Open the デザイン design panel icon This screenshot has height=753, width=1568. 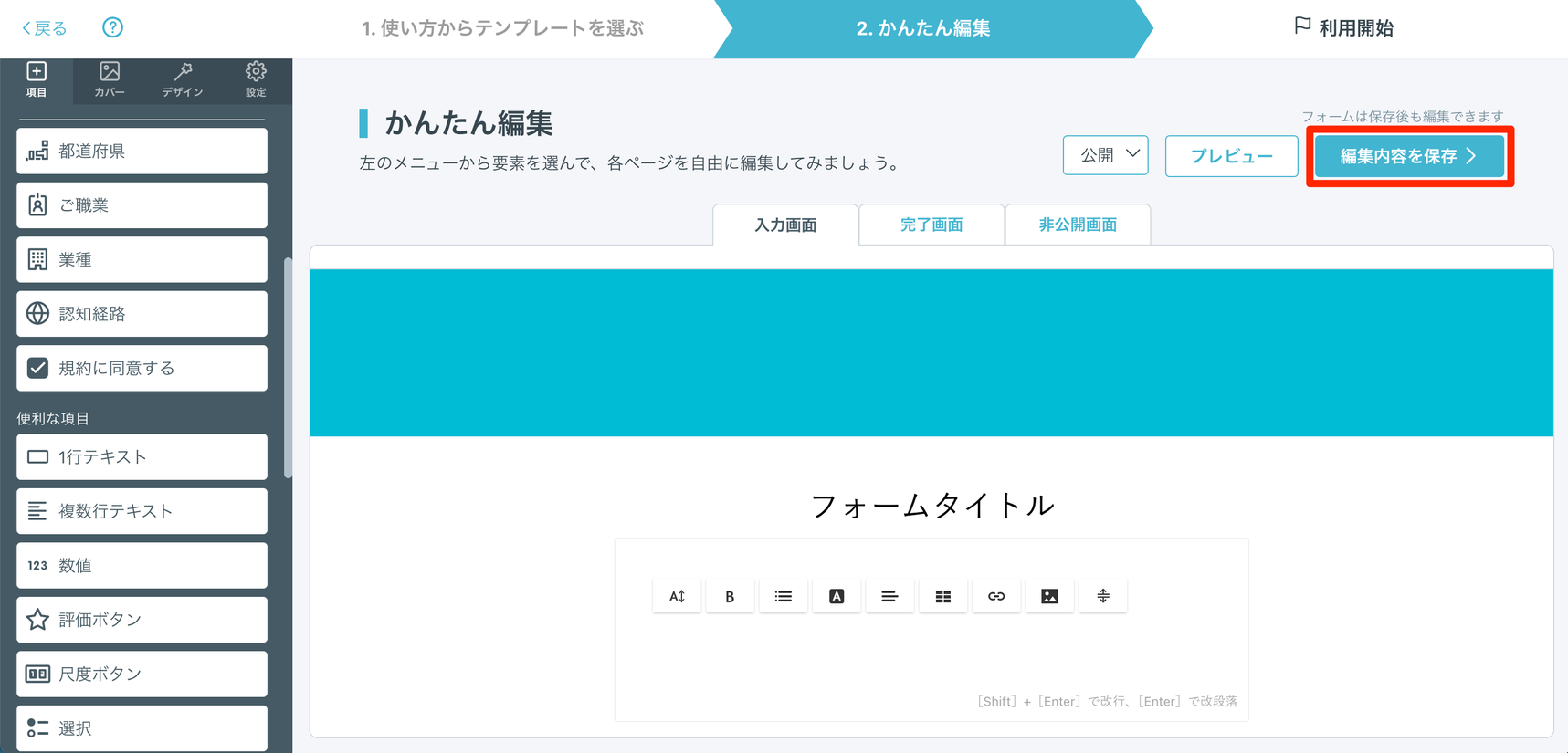click(183, 79)
